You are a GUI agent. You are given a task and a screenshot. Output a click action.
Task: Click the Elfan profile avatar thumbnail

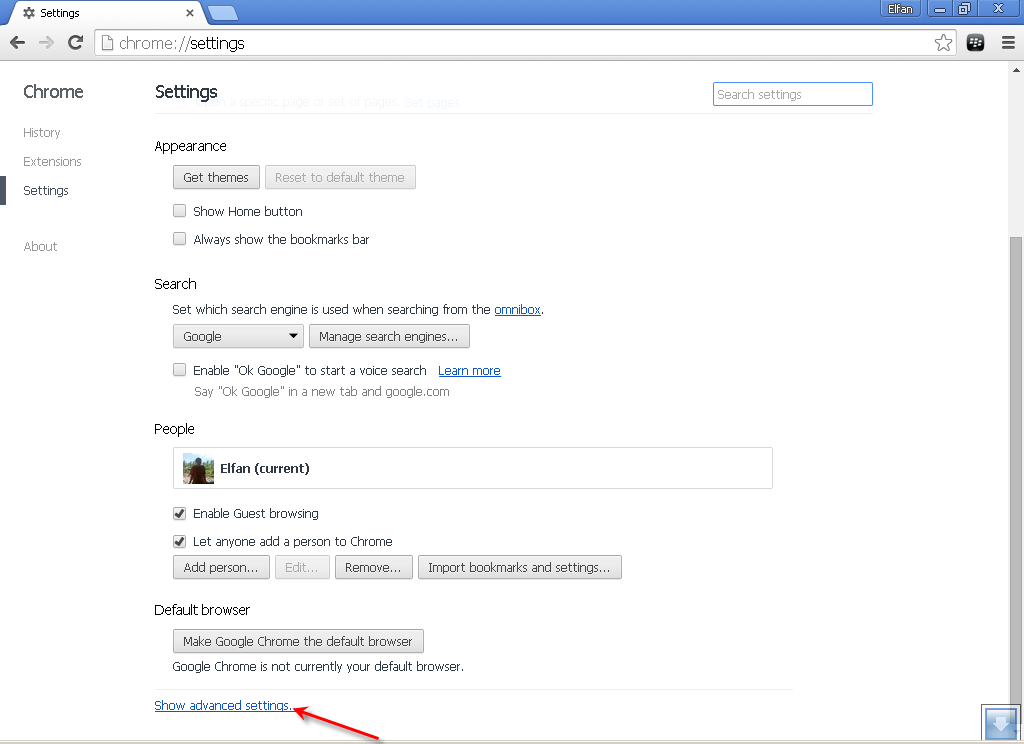tap(199, 468)
